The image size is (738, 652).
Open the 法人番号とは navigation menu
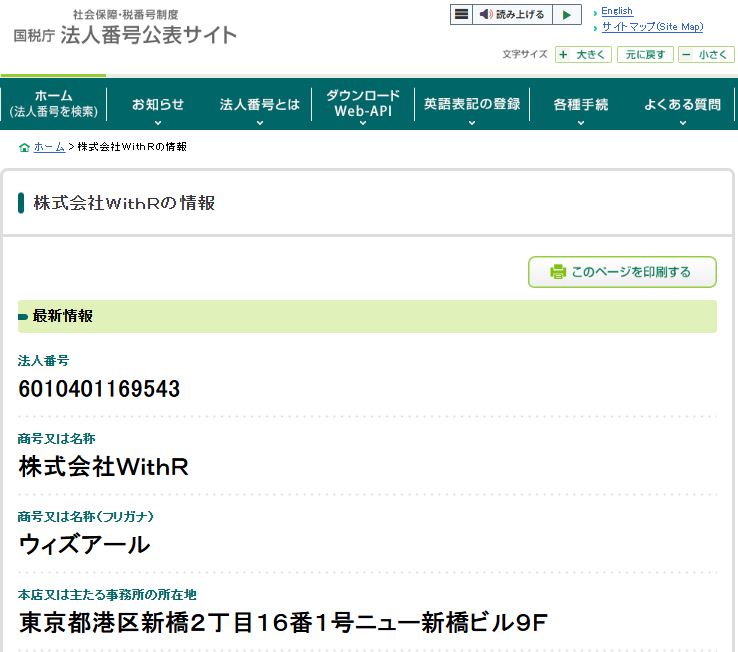point(259,104)
